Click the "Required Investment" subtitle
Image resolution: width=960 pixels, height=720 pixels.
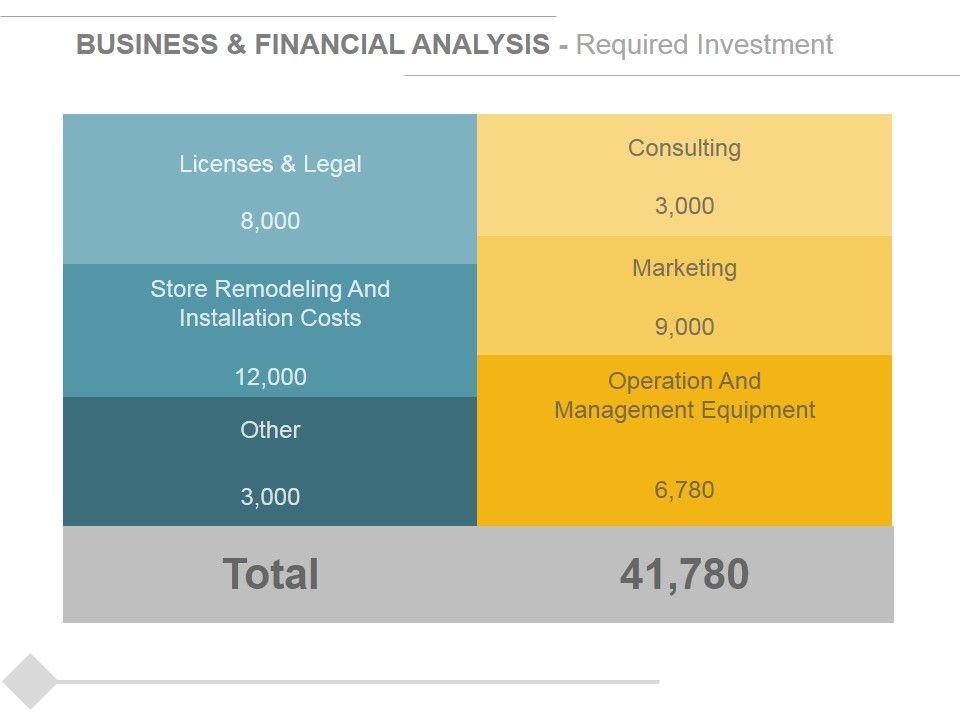705,45
